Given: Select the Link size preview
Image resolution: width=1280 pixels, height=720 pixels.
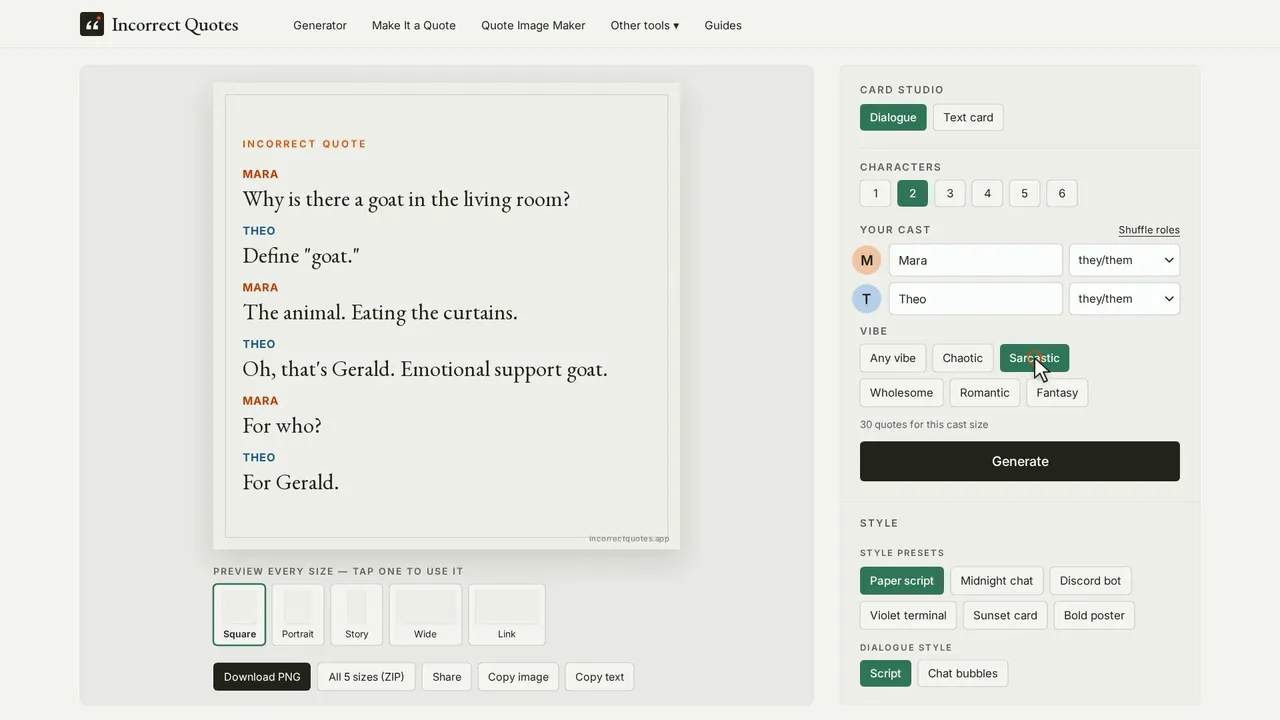Looking at the screenshot, I should (x=507, y=615).
